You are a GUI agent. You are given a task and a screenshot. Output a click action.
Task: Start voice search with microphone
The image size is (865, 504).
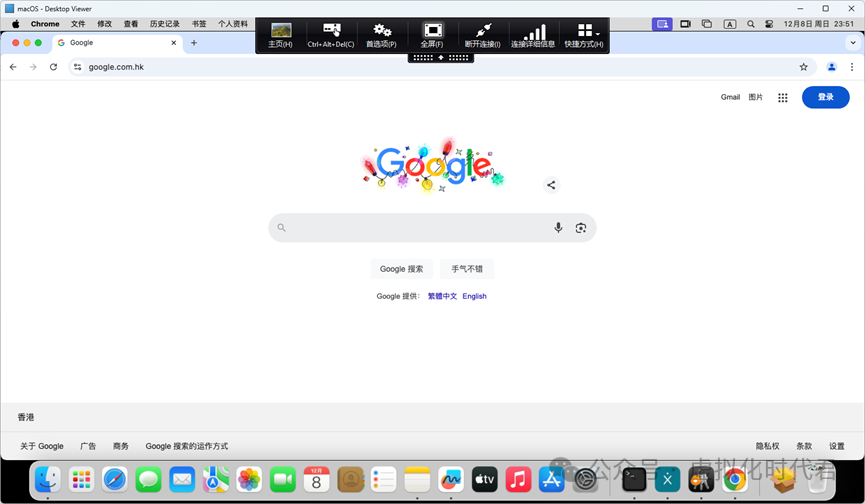coord(558,228)
